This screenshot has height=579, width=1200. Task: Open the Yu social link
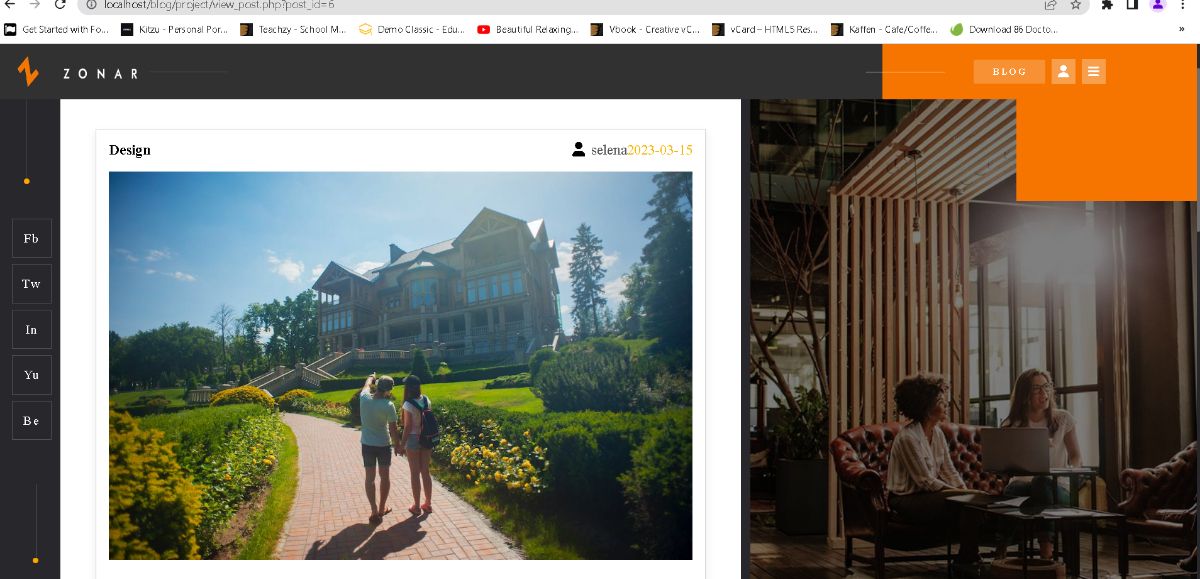coord(31,375)
